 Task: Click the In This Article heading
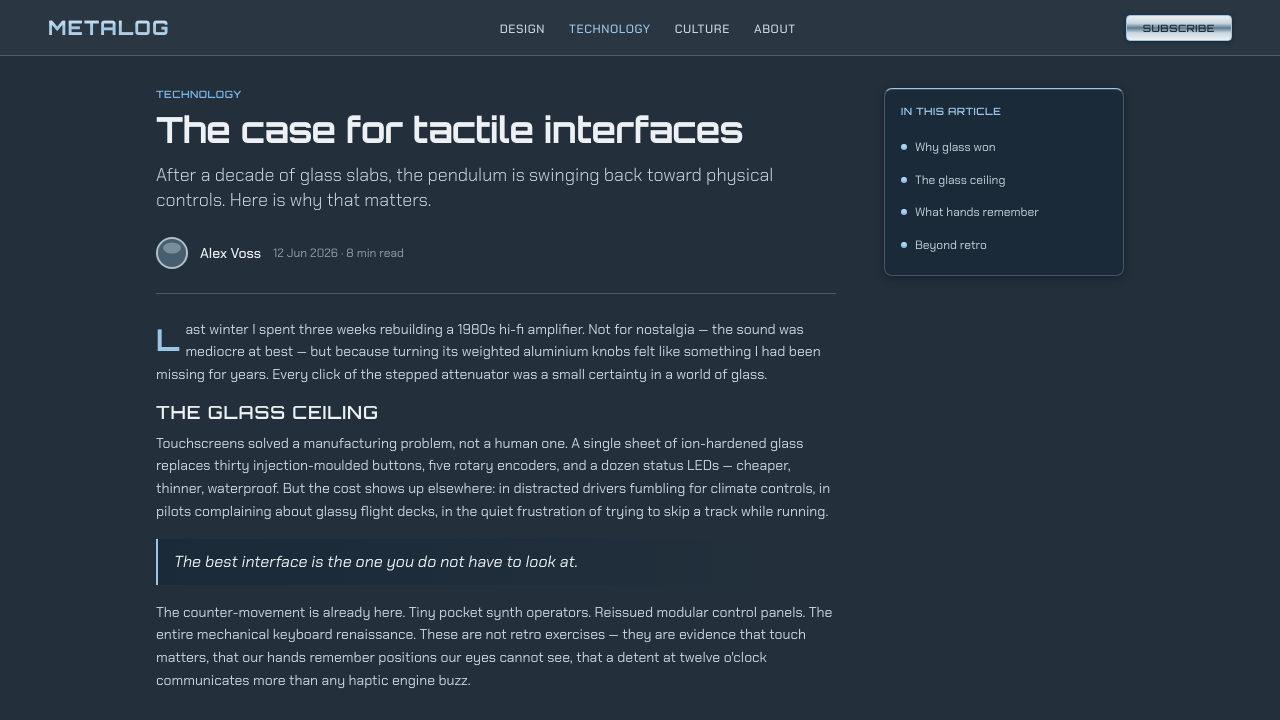[x=951, y=111]
